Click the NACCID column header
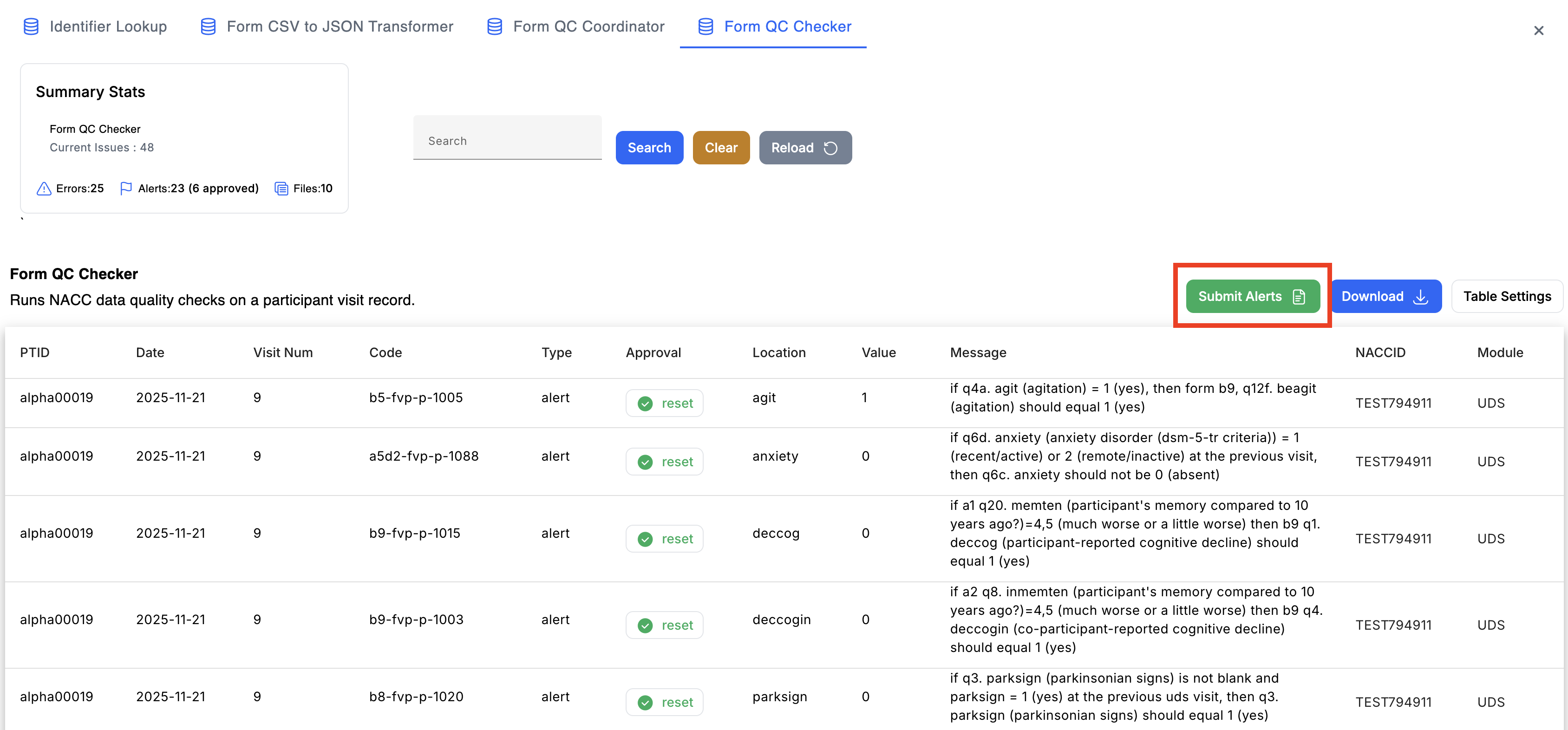The width and height of the screenshot is (1568, 730). tap(1380, 353)
